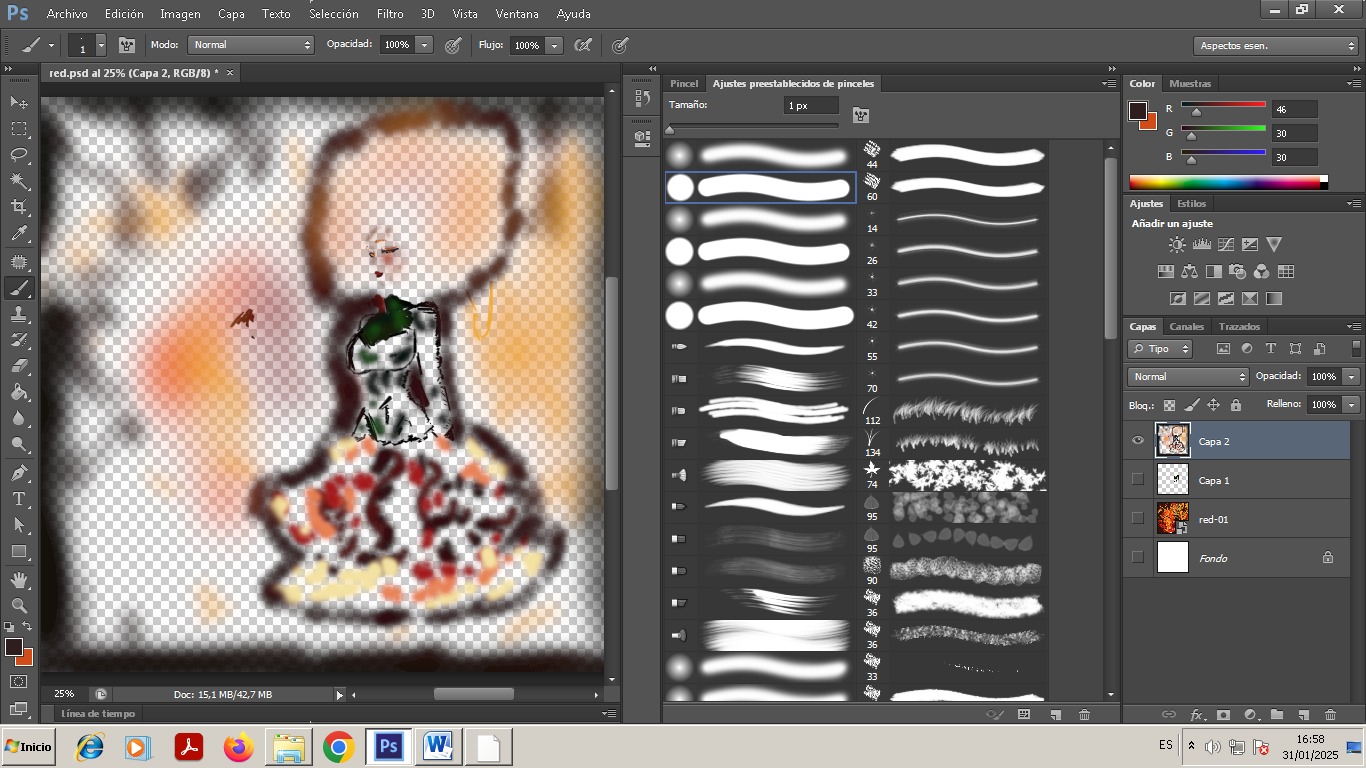The width and height of the screenshot is (1366, 768).
Task: Enable airbrush mode next to Flujo
Action: (583, 45)
